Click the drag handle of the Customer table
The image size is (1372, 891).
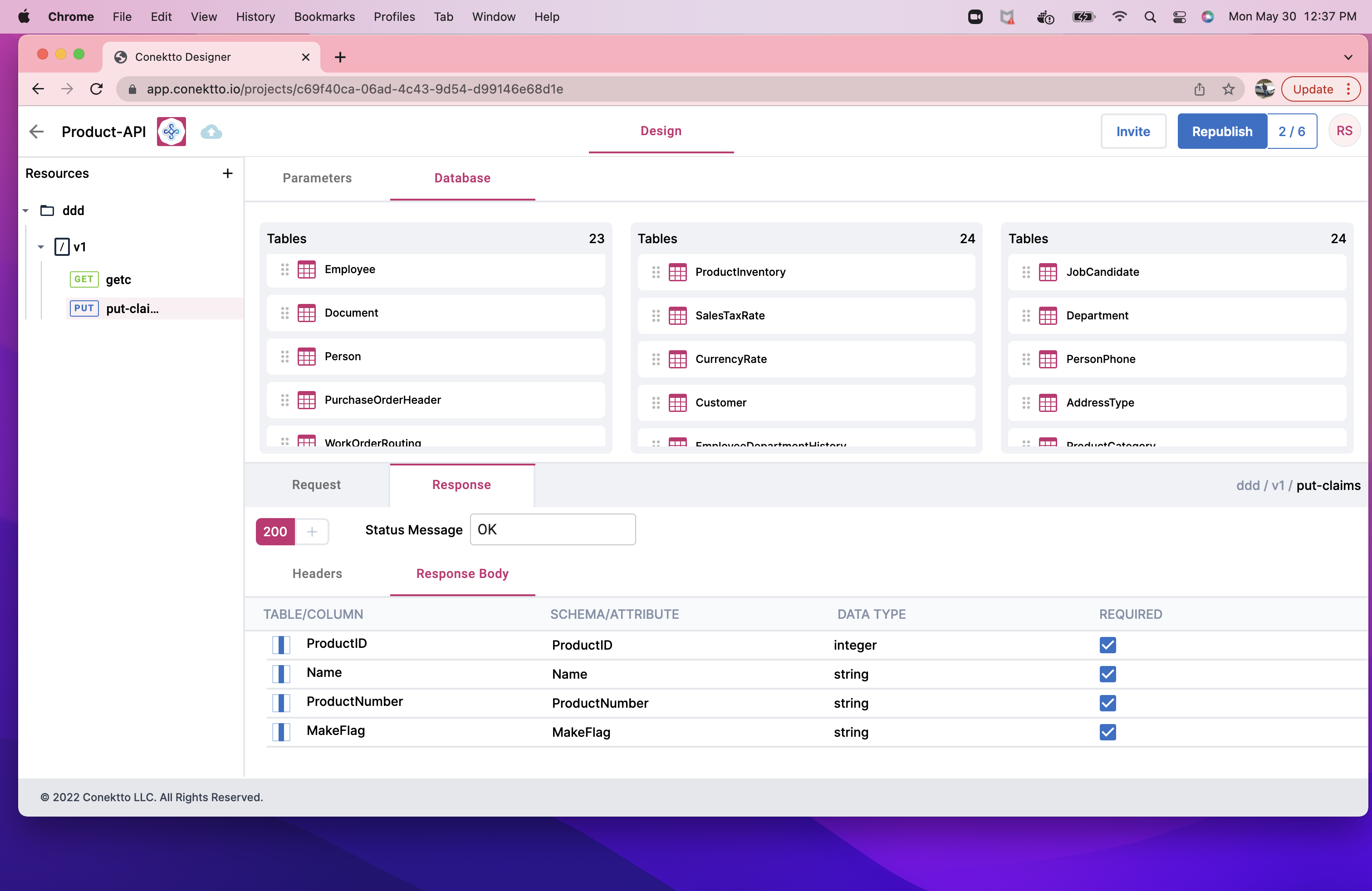pyautogui.click(x=656, y=402)
